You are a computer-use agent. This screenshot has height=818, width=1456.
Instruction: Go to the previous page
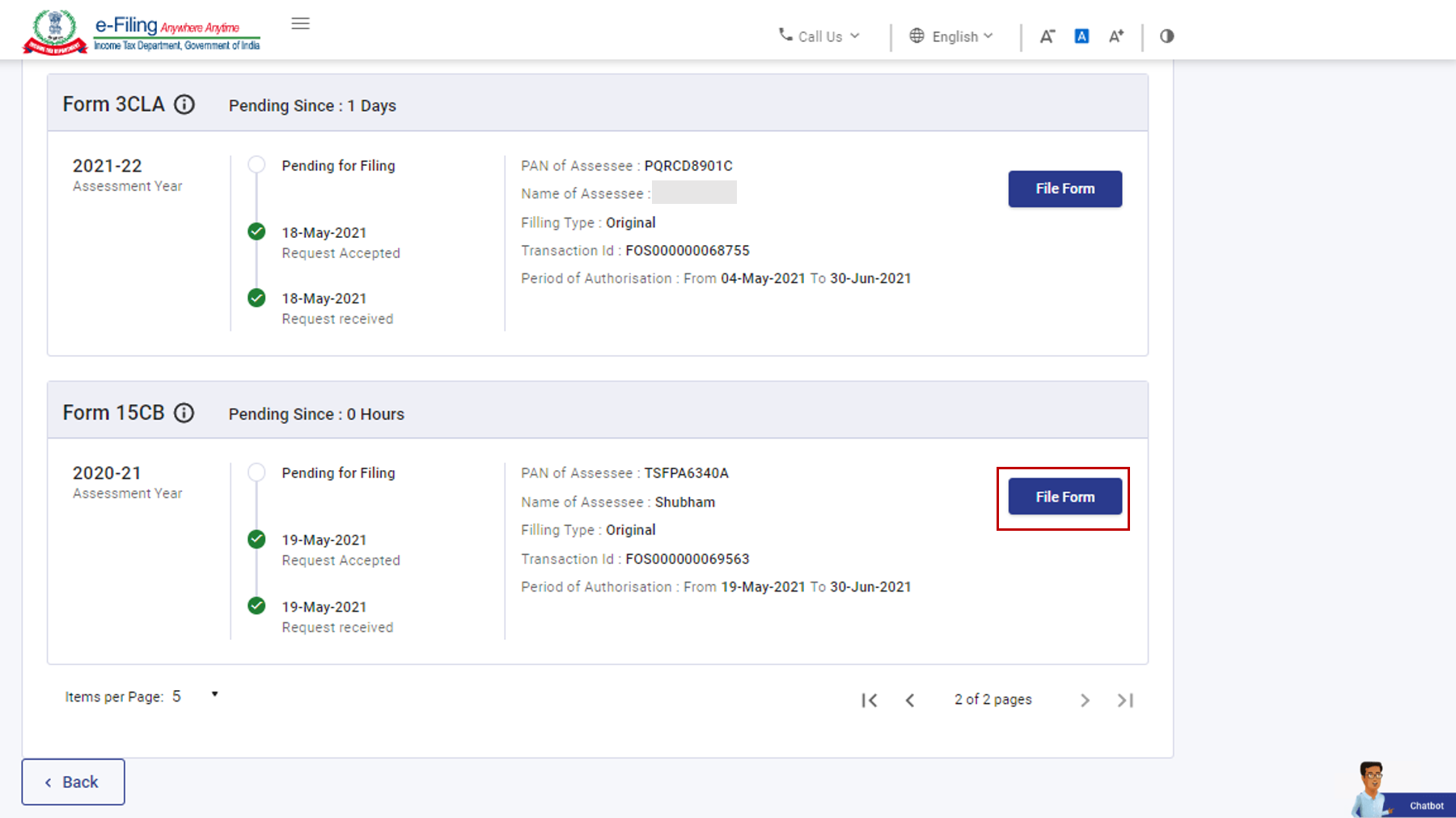910,701
